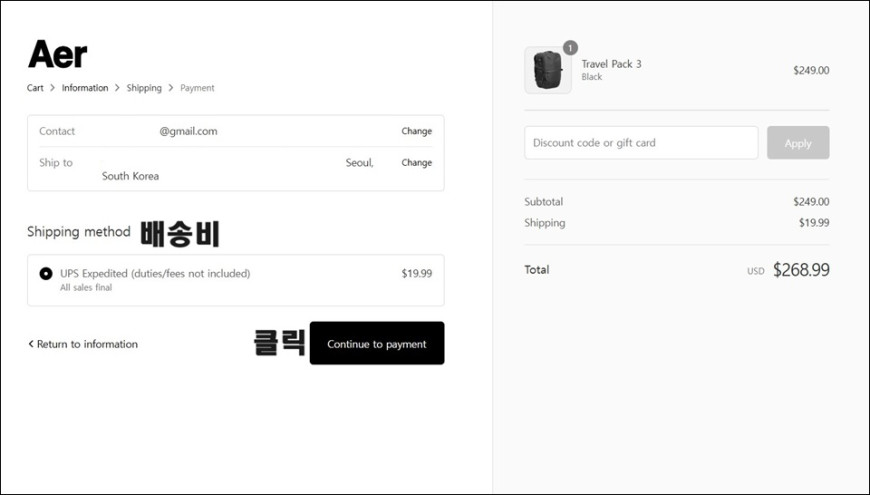Open the Shipping breadcrumb step

click(x=144, y=88)
